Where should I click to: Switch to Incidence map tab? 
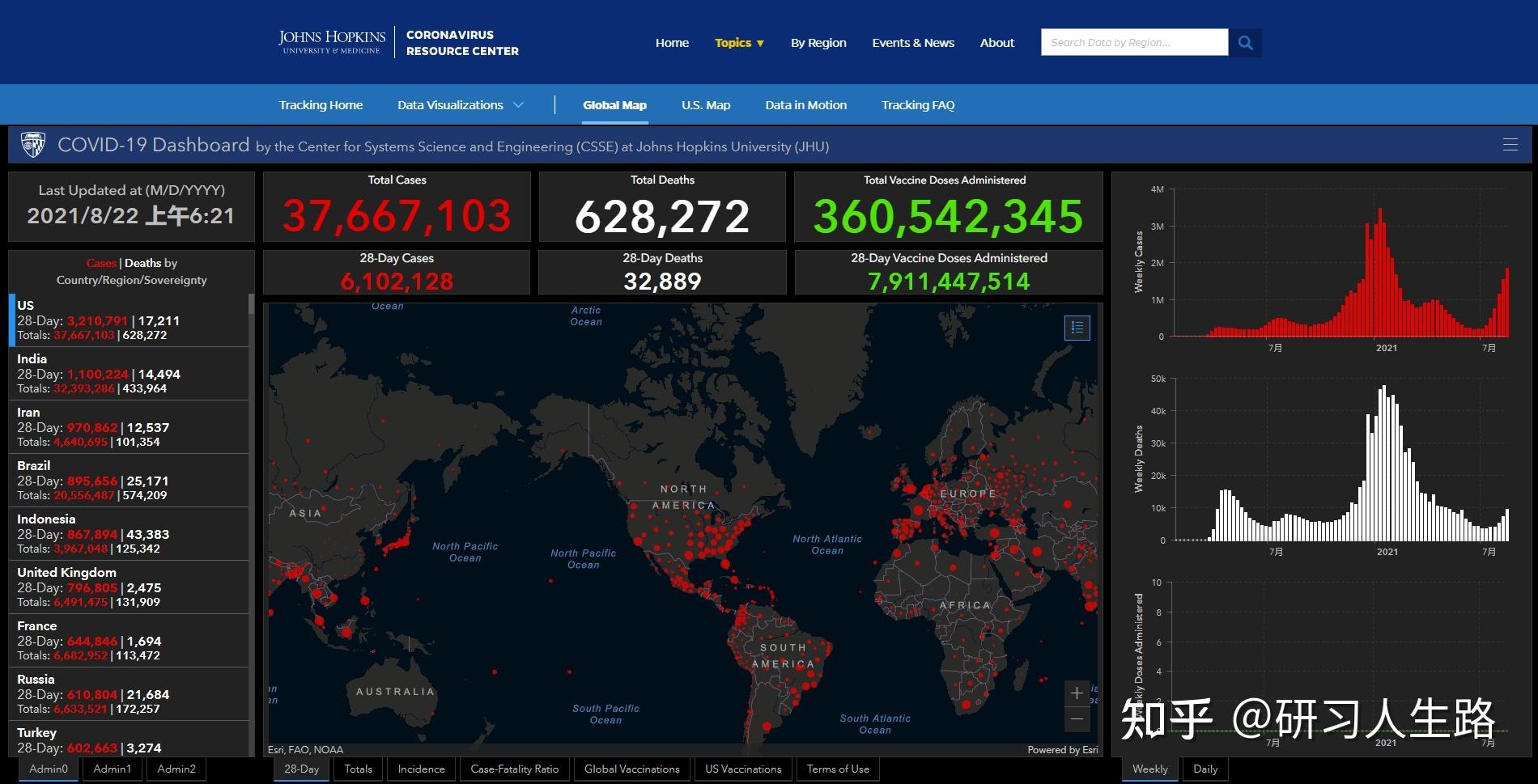(421, 769)
